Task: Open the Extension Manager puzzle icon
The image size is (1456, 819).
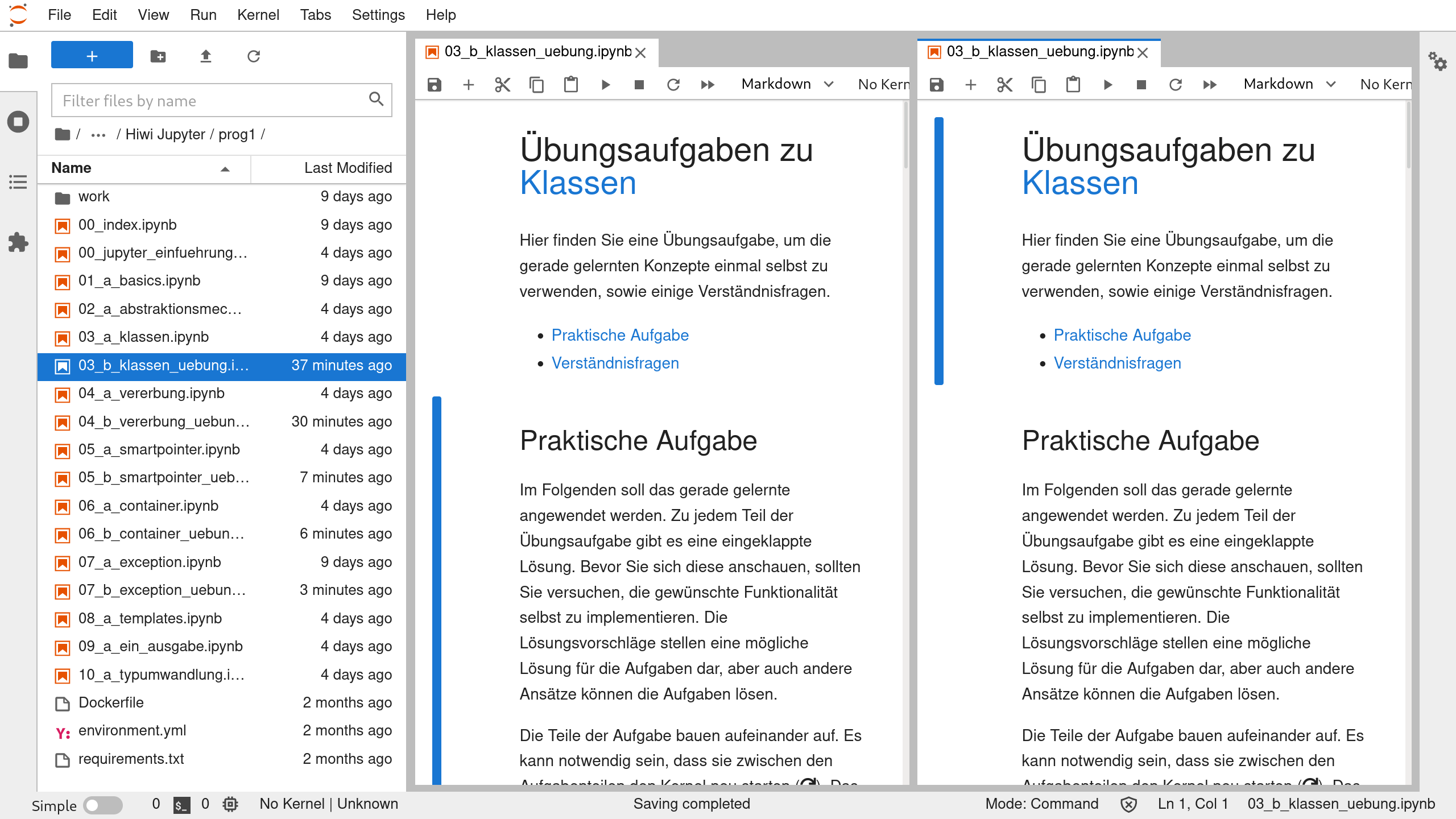Action: pos(18,242)
